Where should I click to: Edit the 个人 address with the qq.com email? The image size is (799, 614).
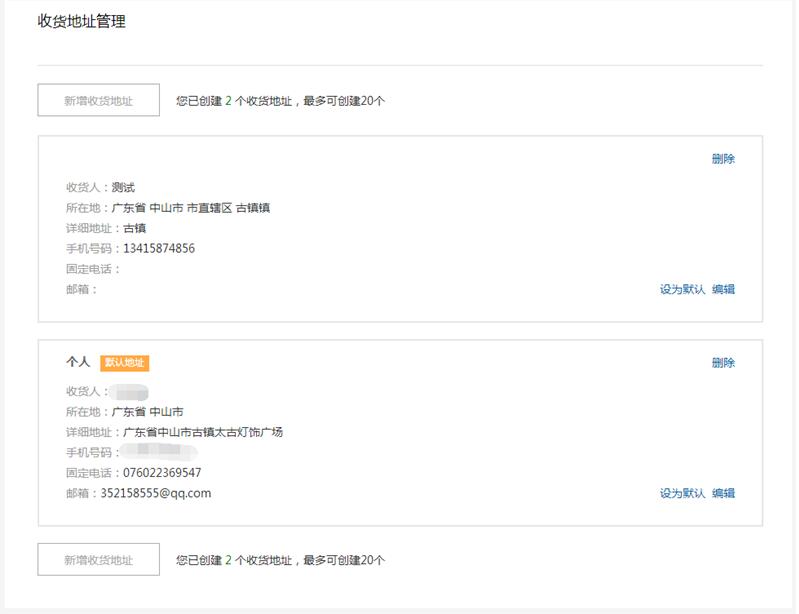(x=723, y=493)
